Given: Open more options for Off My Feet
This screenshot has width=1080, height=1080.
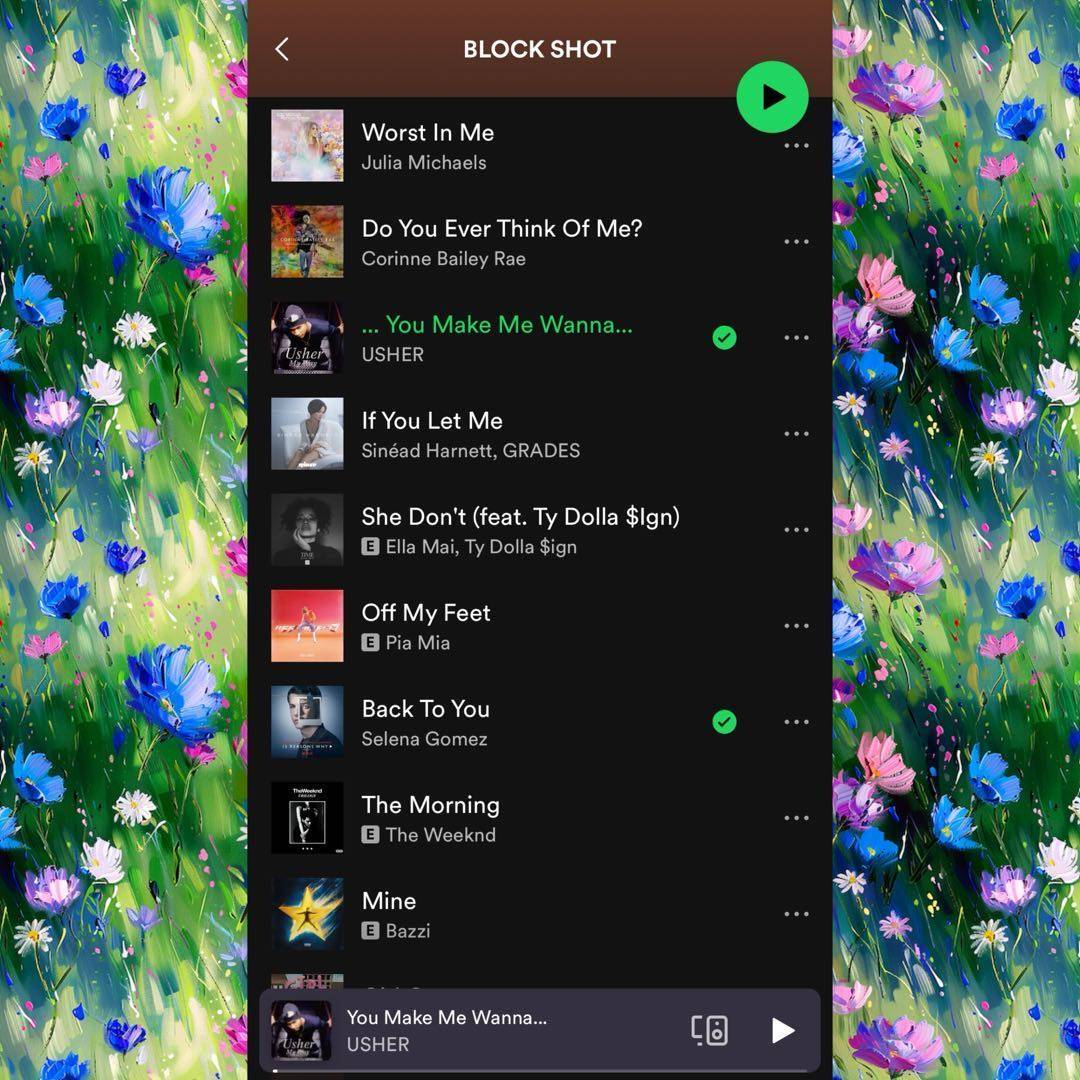Looking at the screenshot, I should tap(796, 626).
